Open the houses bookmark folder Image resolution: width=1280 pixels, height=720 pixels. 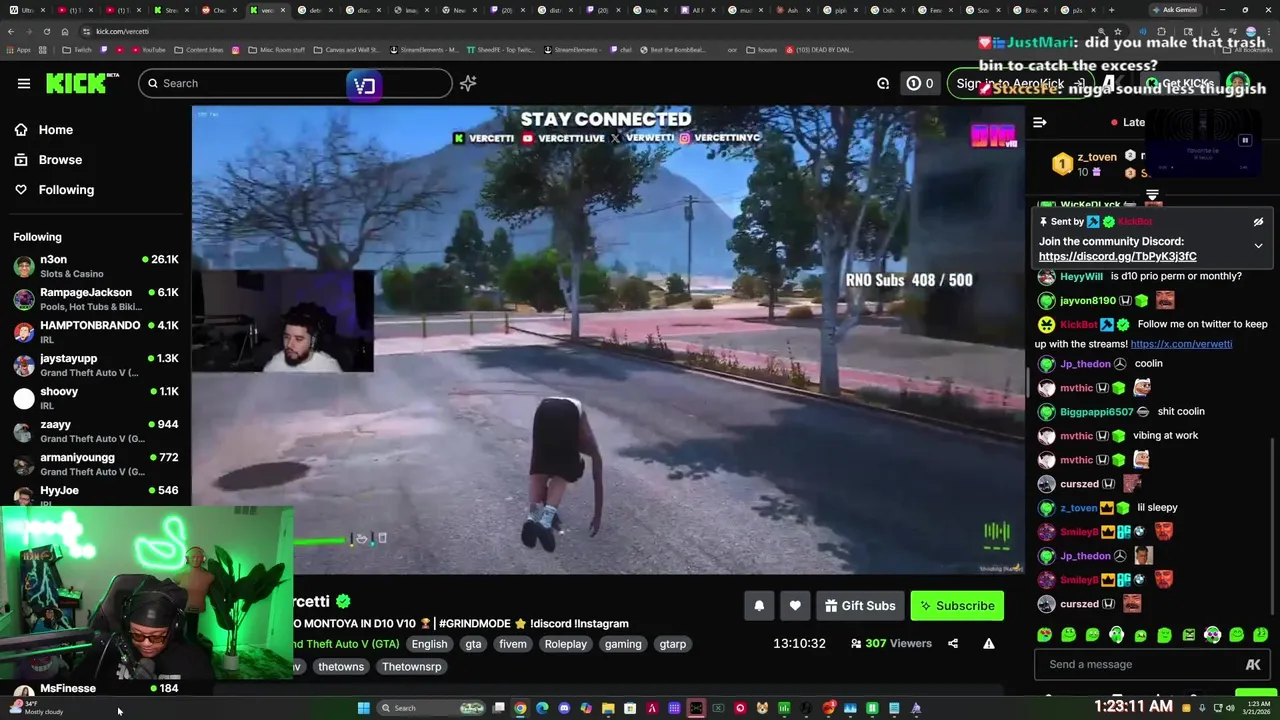coord(762,50)
